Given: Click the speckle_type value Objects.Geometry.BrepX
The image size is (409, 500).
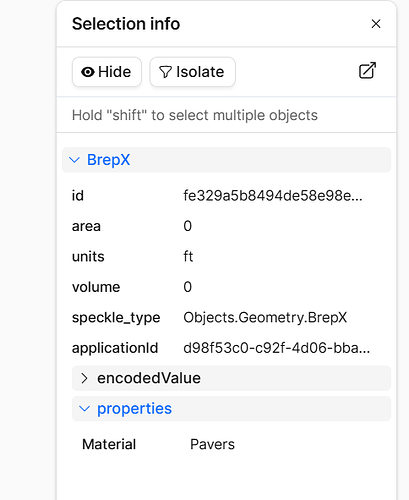Looking at the screenshot, I should (265, 317).
